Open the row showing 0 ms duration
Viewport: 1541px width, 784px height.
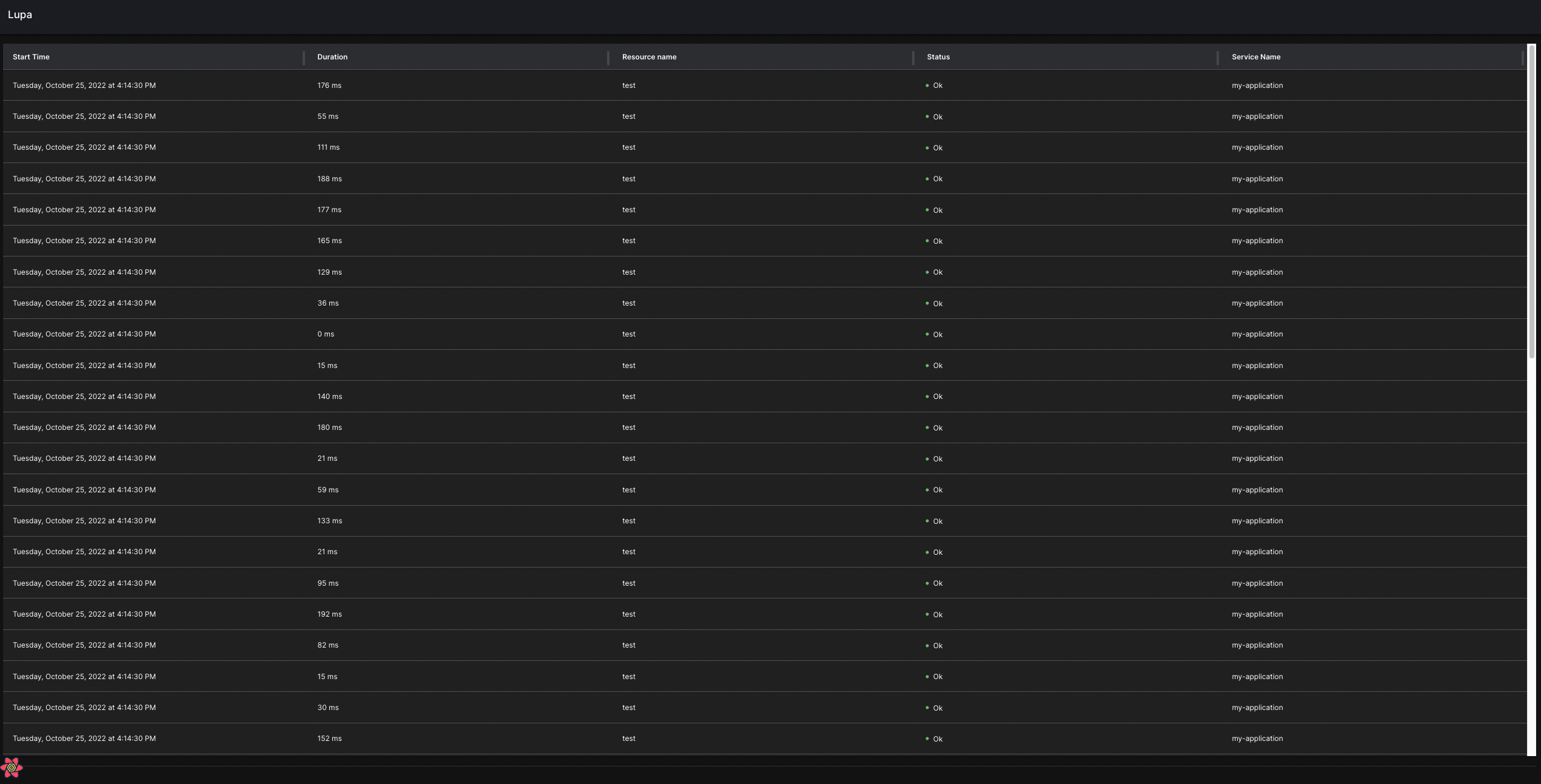point(326,334)
